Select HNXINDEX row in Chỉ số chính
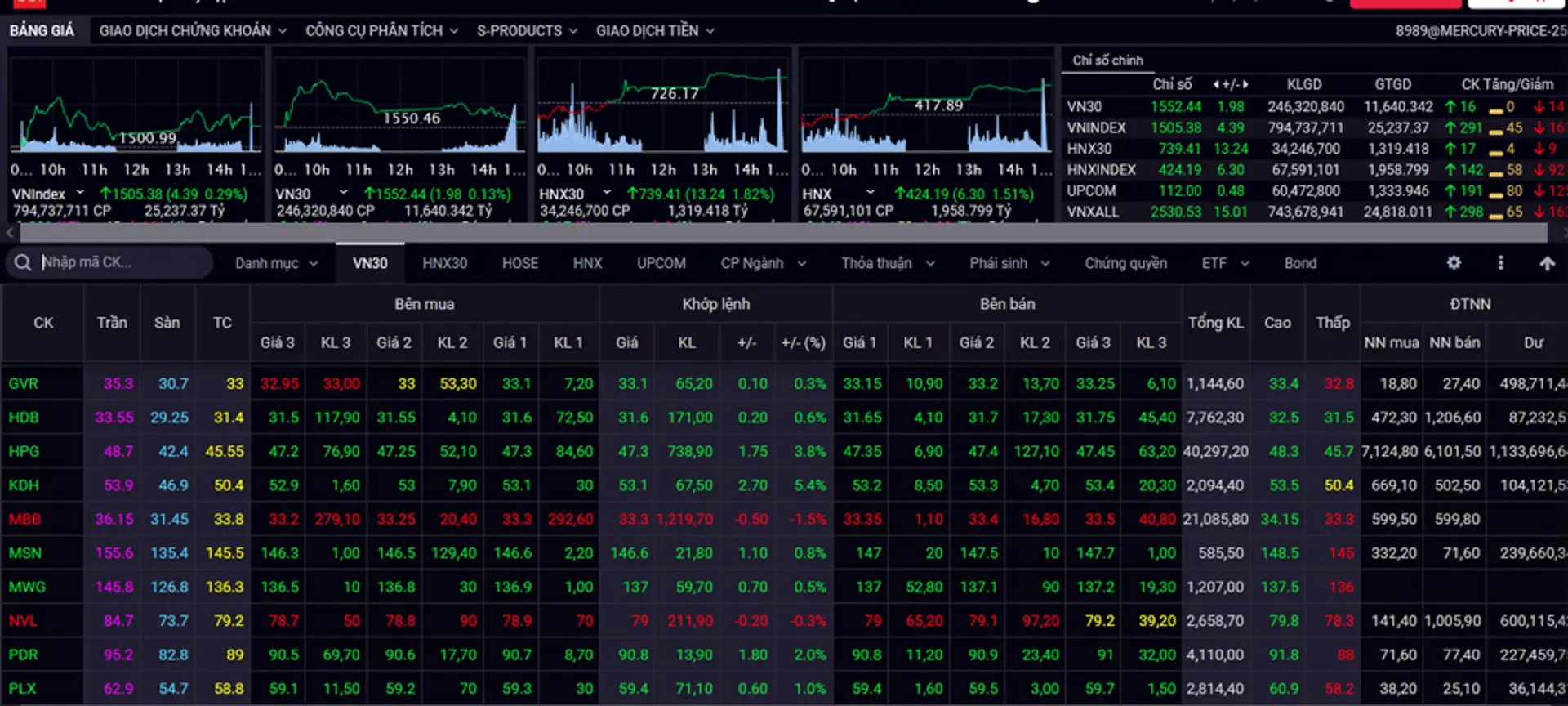 click(1315, 170)
